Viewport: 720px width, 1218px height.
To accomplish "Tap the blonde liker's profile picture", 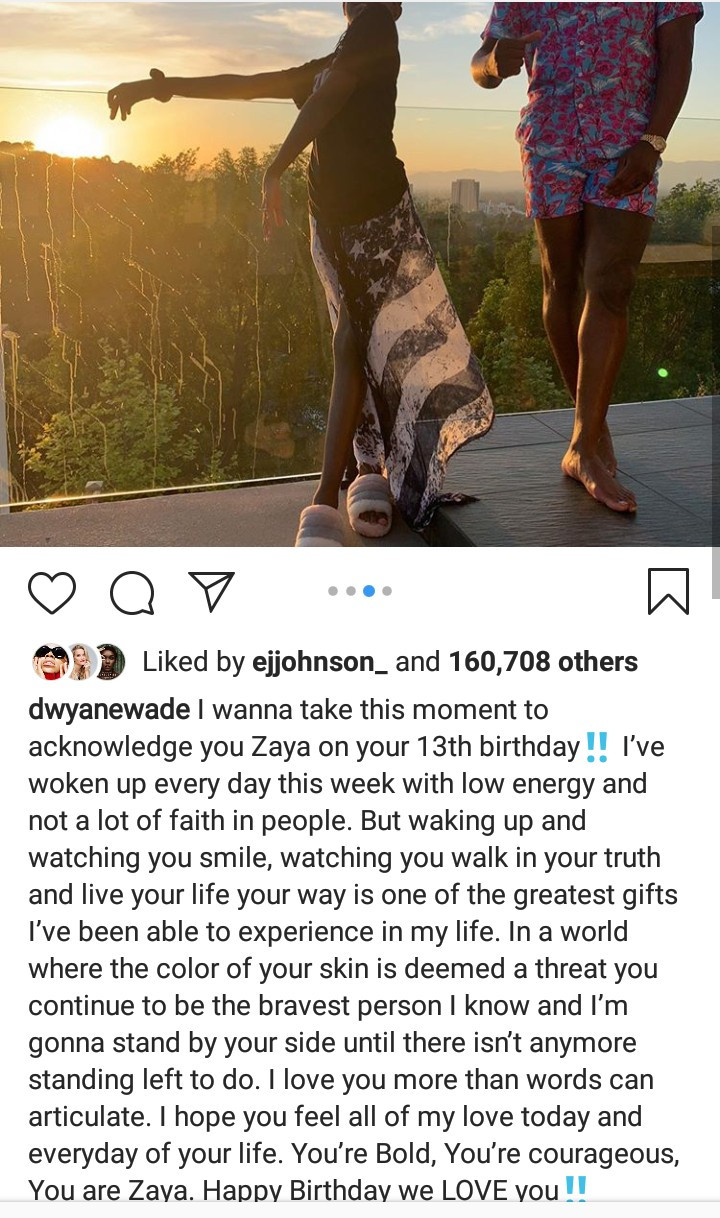I will pos(80,662).
